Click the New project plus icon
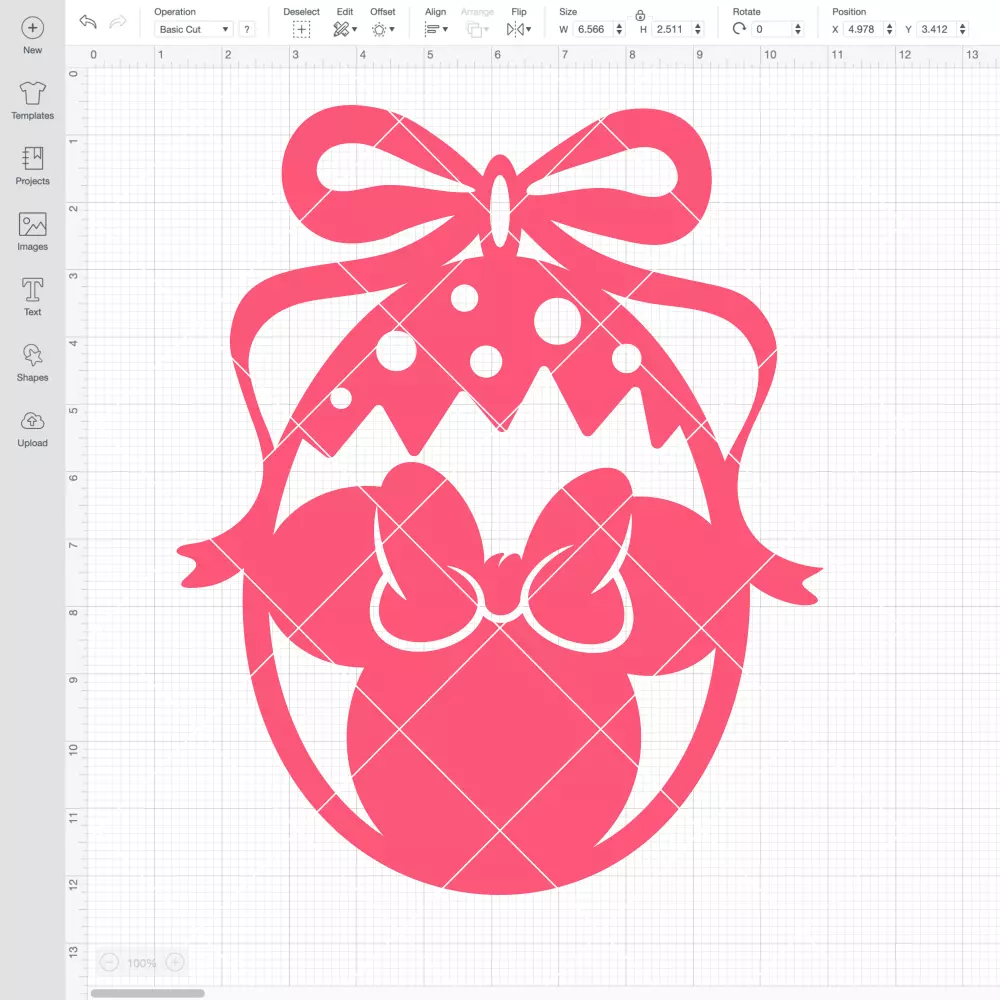 click(x=33, y=28)
